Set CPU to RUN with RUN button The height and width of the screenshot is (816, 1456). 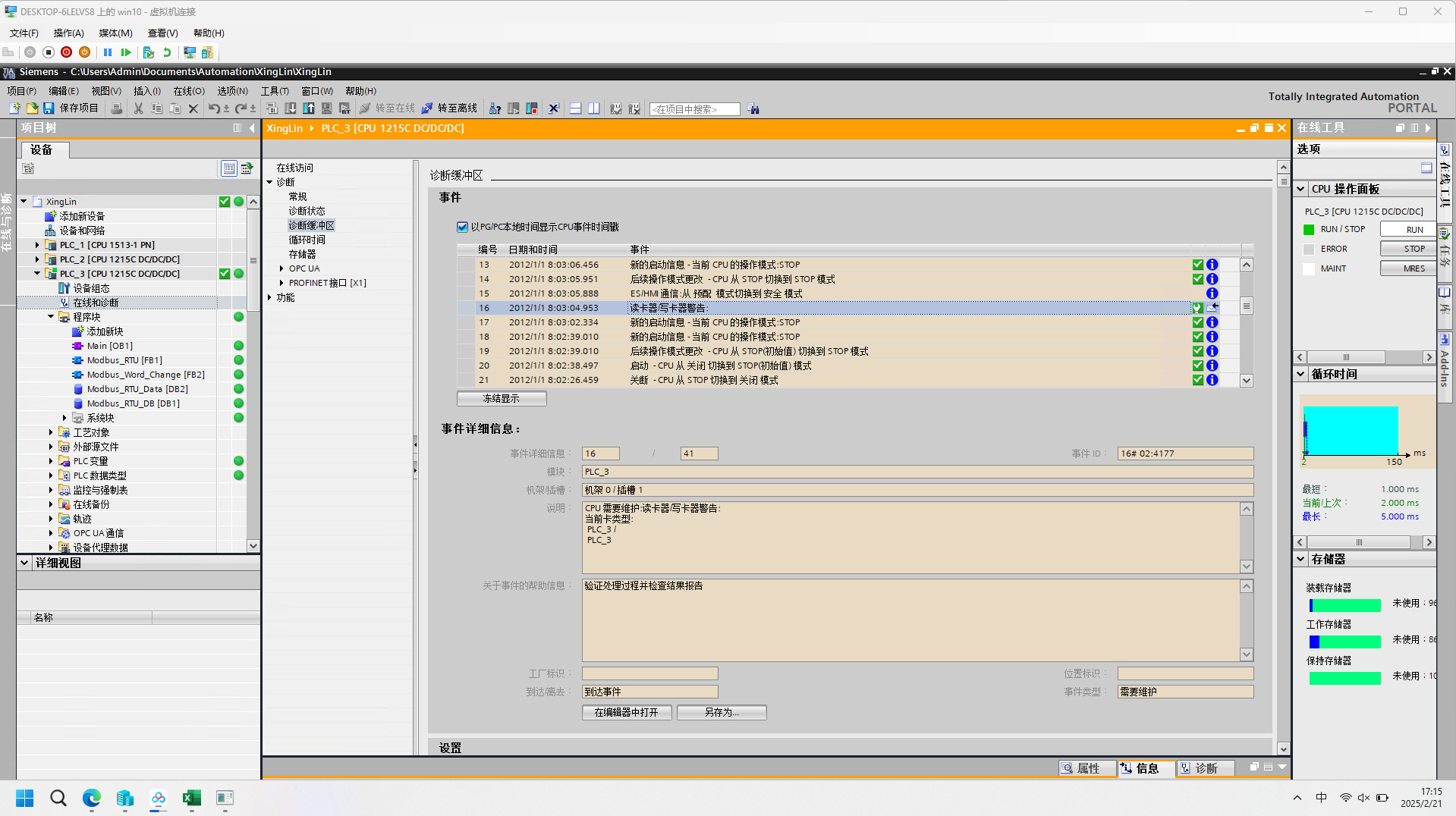point(1408,229)
